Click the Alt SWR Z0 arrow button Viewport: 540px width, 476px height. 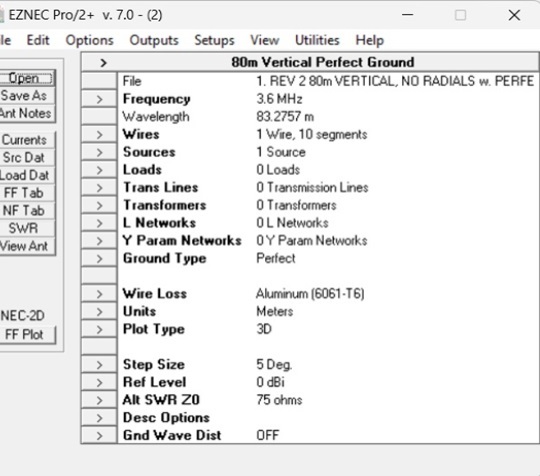99,400
